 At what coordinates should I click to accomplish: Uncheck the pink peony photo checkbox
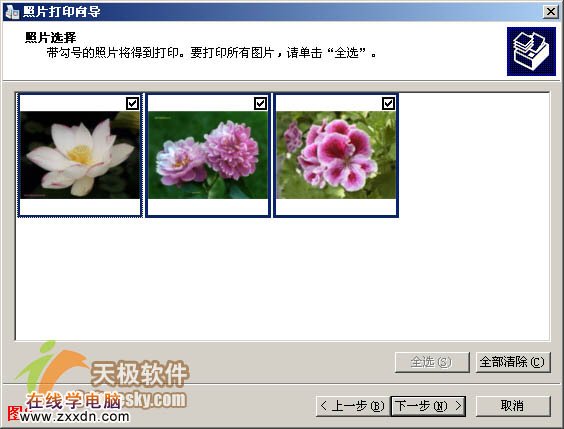260,104
